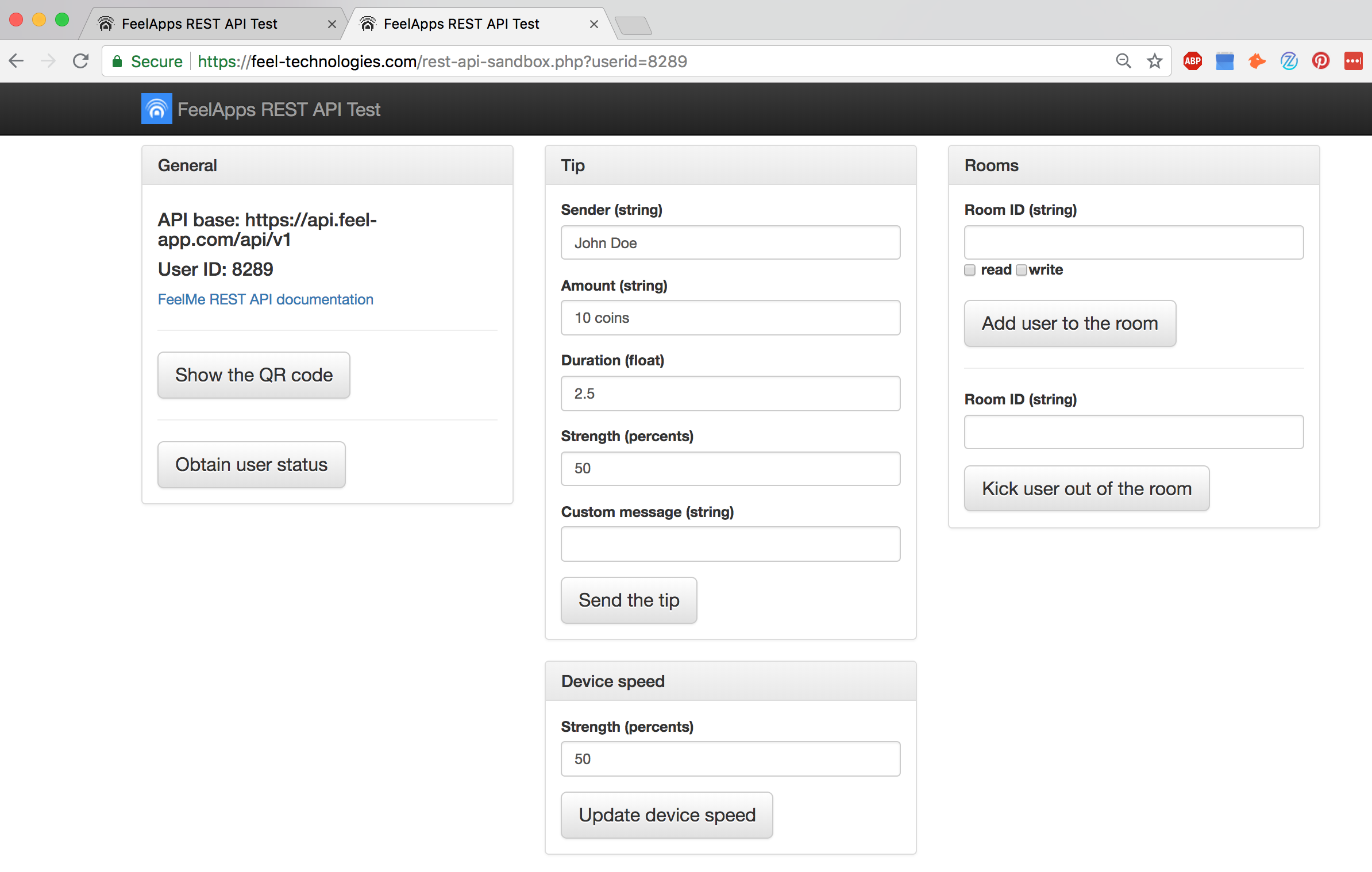Switch to the first FeelApps tab
1372x872 pixels.
(199, 24)
